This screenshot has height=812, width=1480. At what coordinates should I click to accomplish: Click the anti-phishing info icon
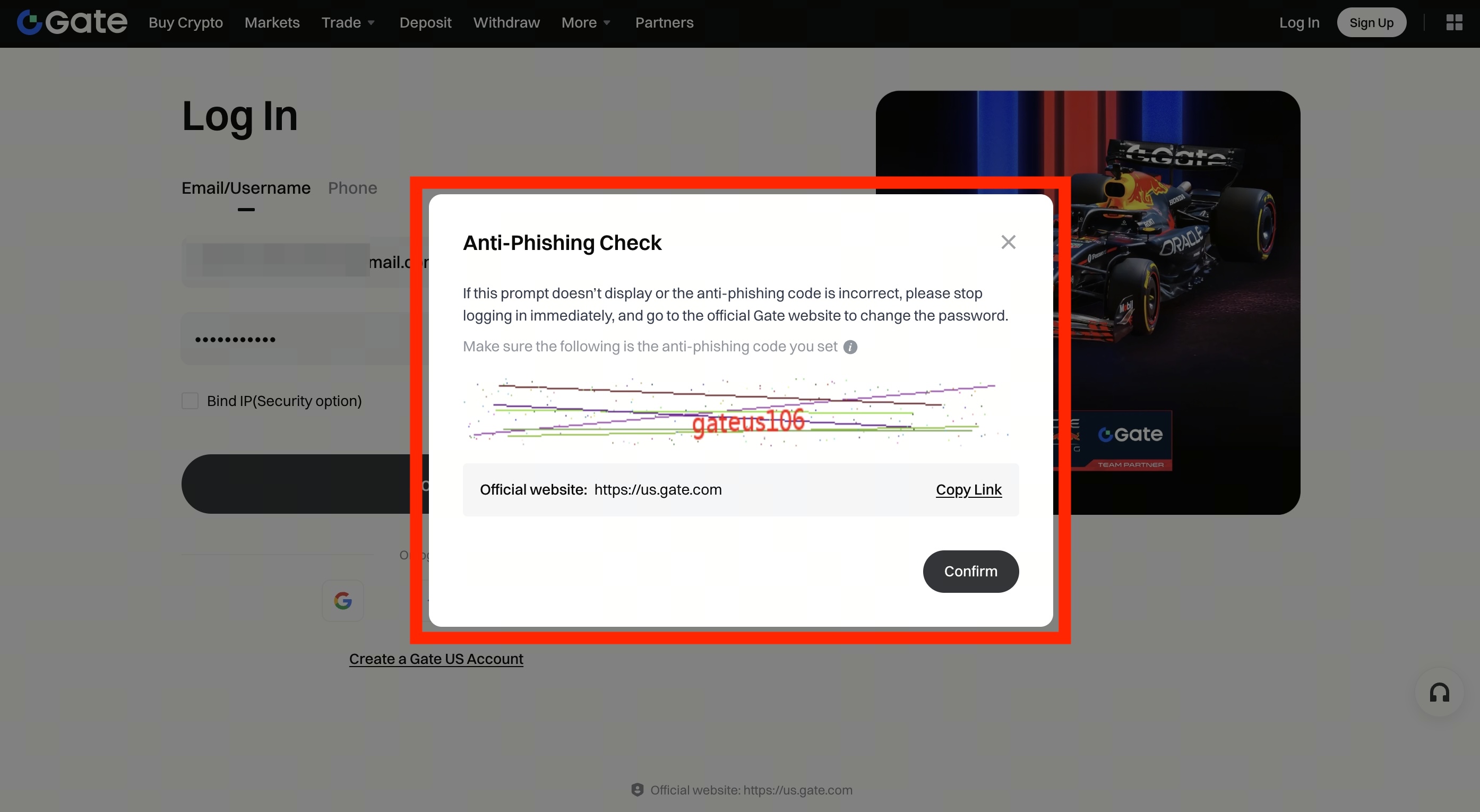[850, 347]
